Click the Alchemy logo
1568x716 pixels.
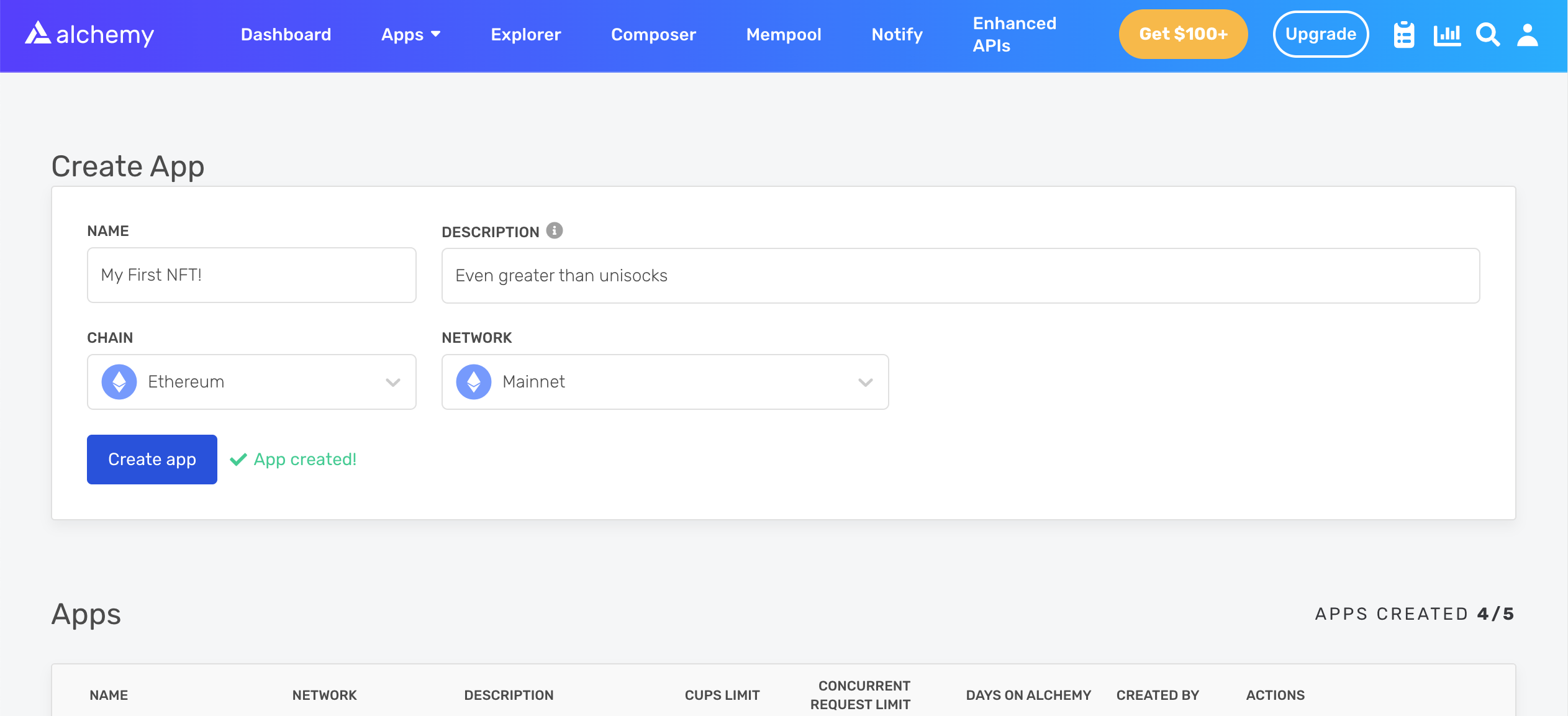click(89, 34)
